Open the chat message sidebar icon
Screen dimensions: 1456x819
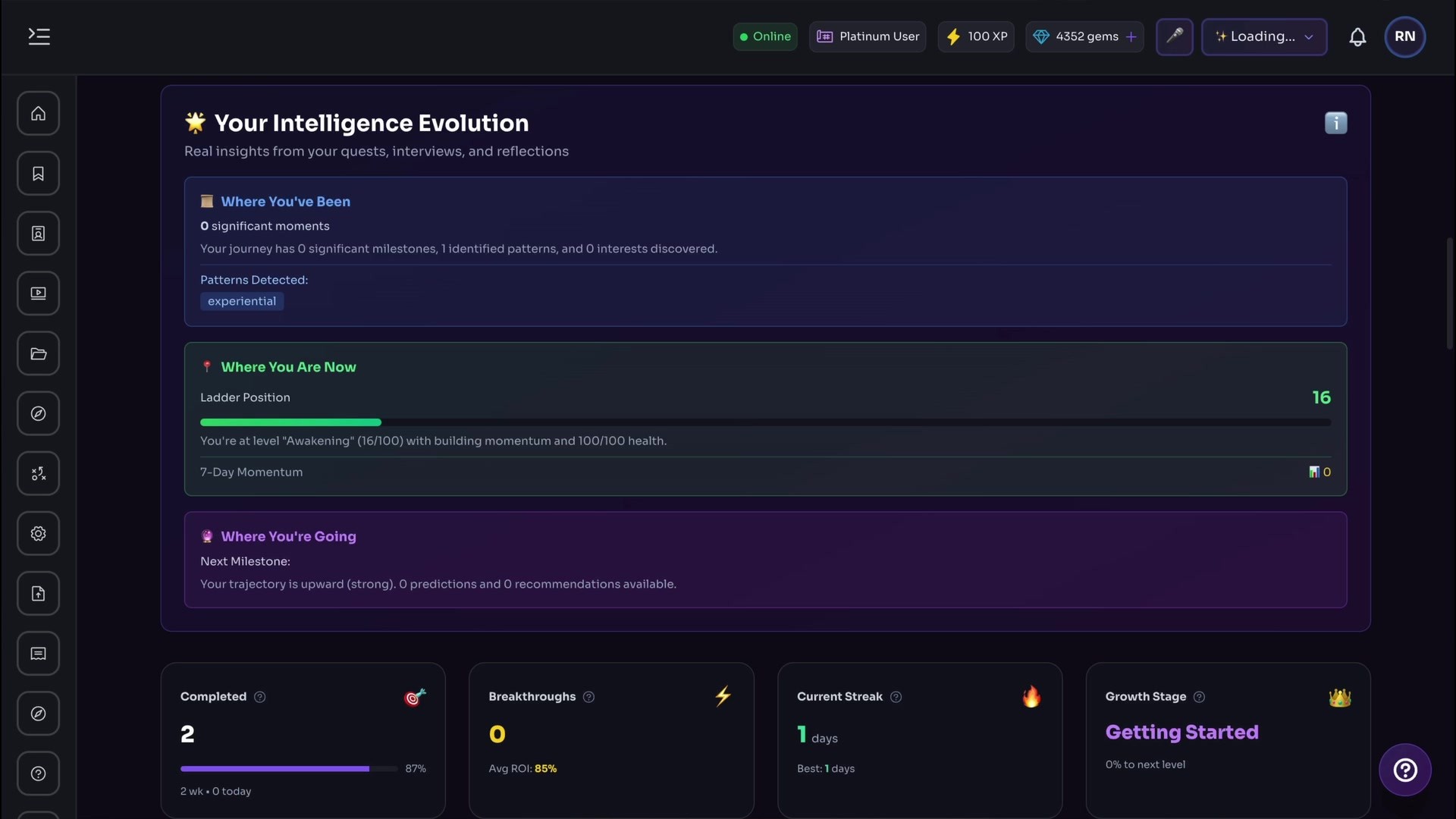tap(38, 654)
